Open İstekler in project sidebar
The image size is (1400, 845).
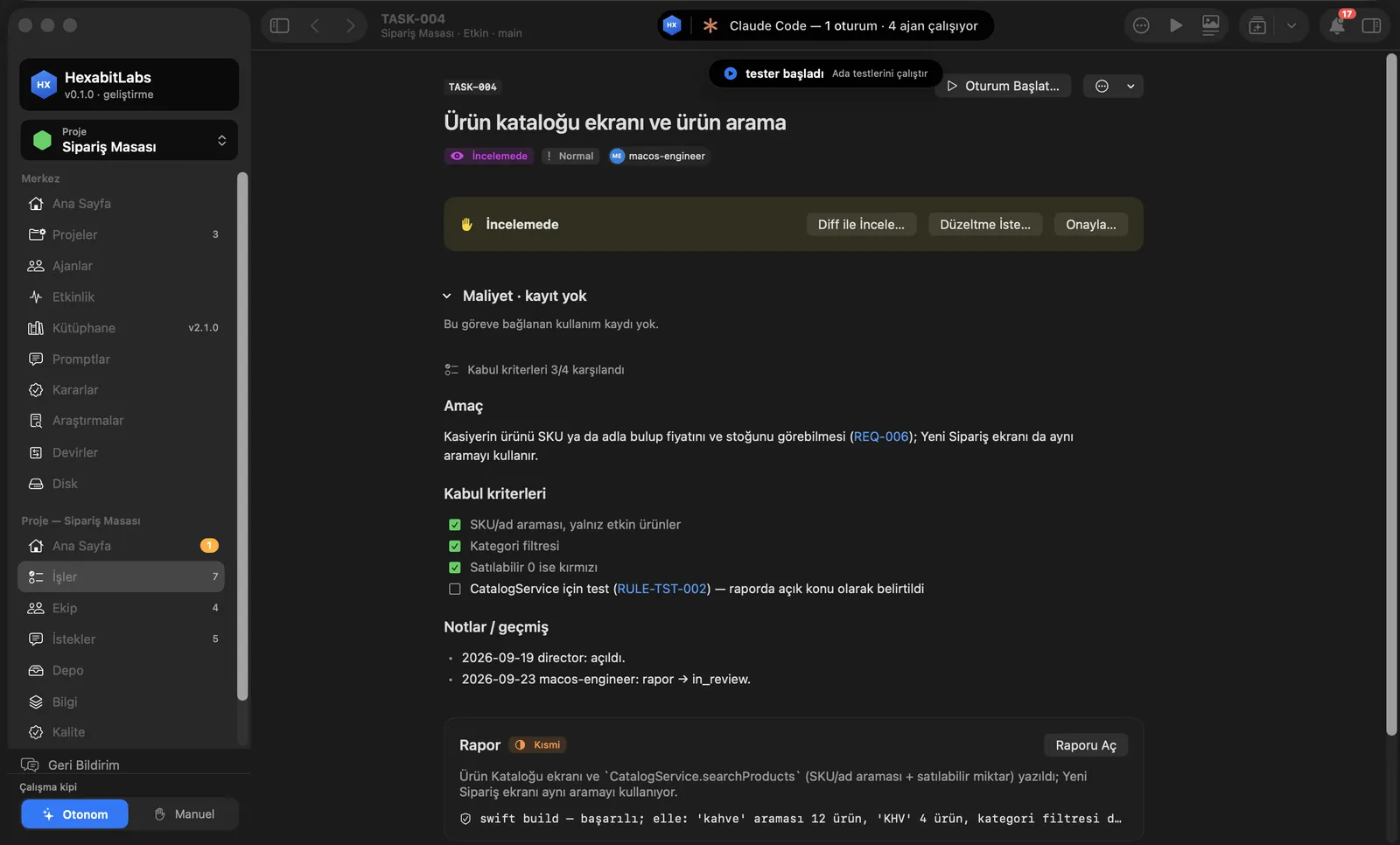click(121, 639)
